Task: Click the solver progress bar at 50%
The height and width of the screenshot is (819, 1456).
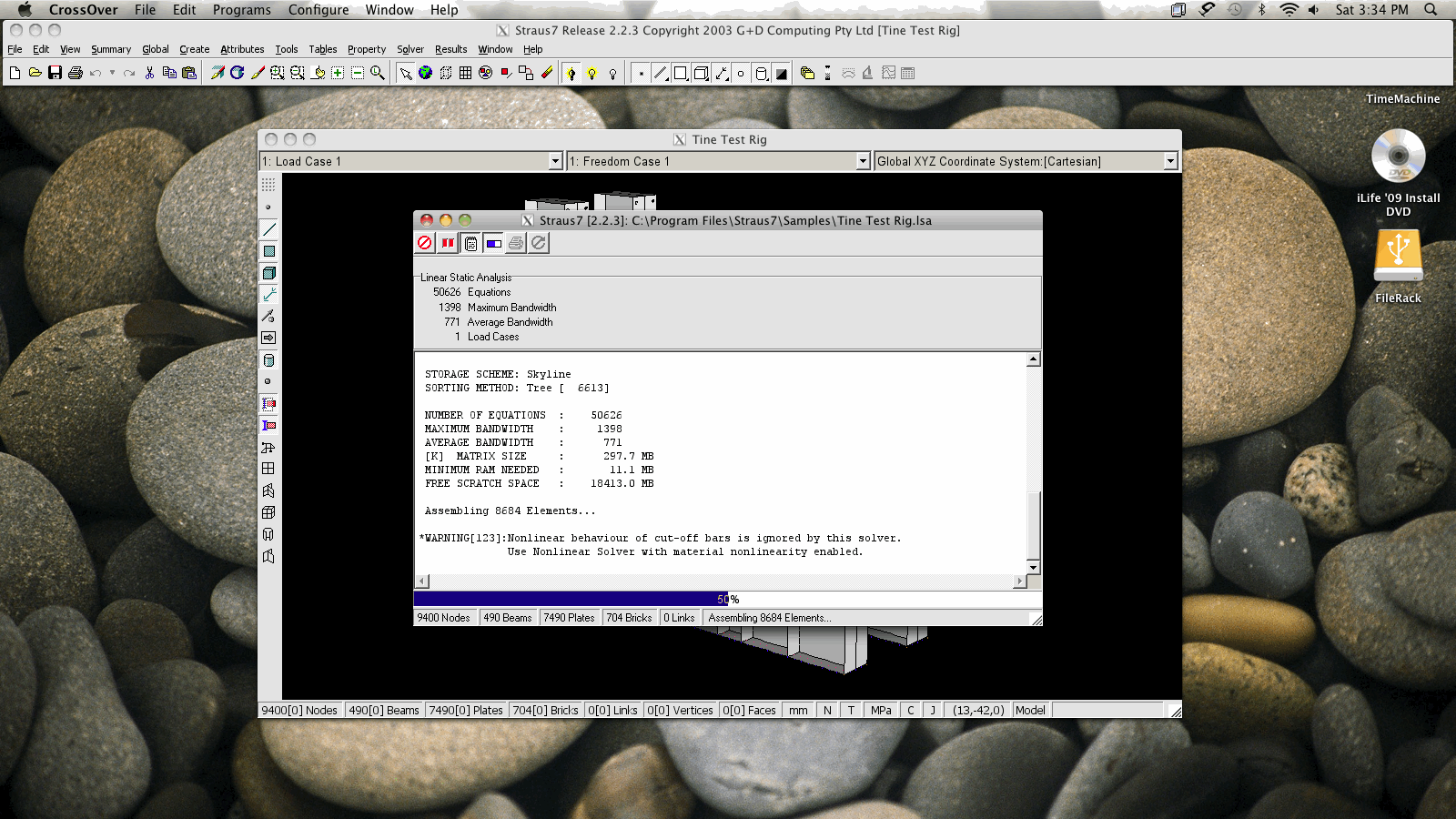Action: pos(727,599)
